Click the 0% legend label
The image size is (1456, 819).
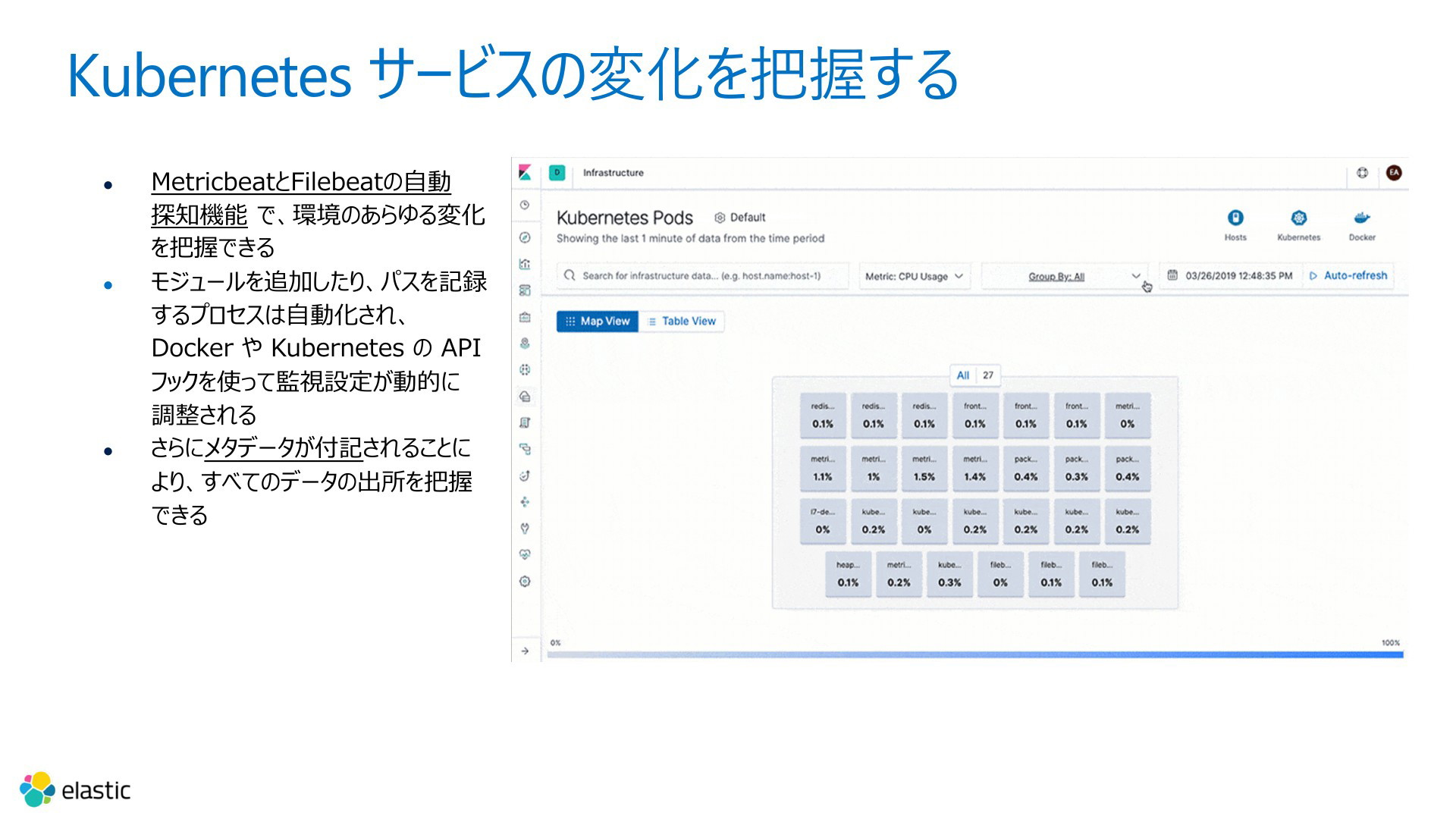[556, 643]
